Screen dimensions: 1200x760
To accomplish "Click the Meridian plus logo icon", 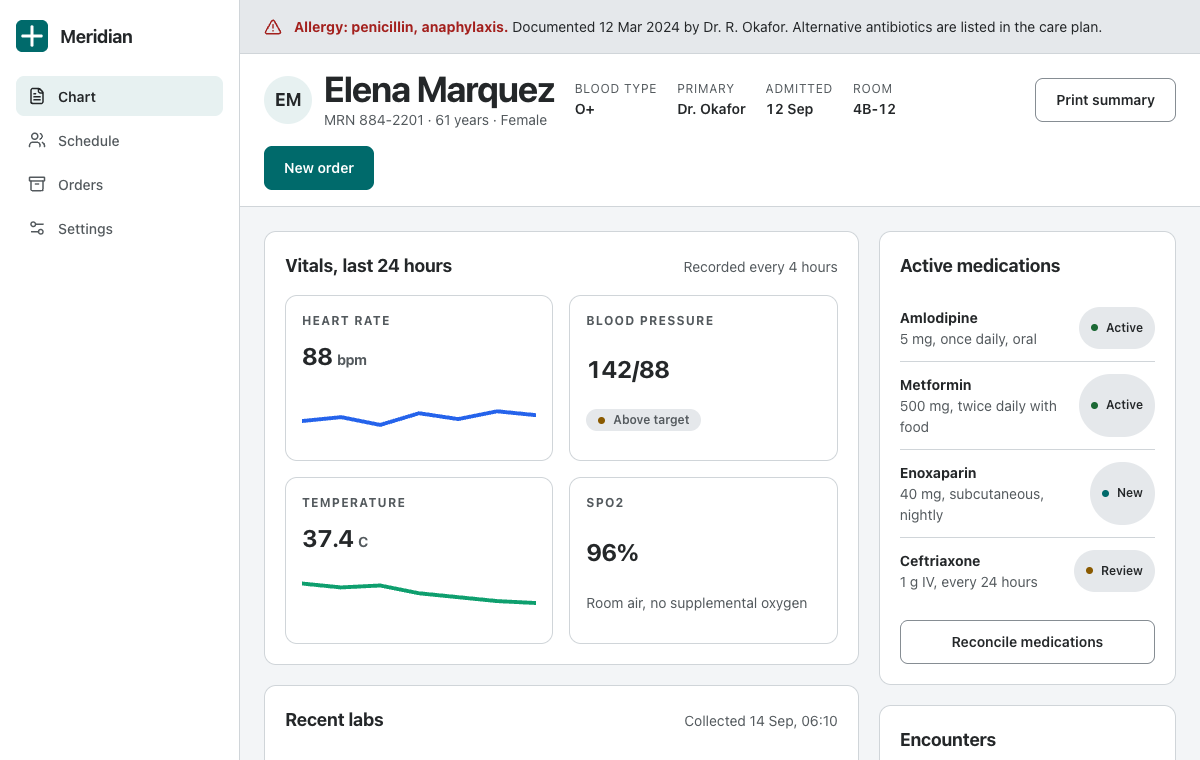I will [x=32, y=36].
